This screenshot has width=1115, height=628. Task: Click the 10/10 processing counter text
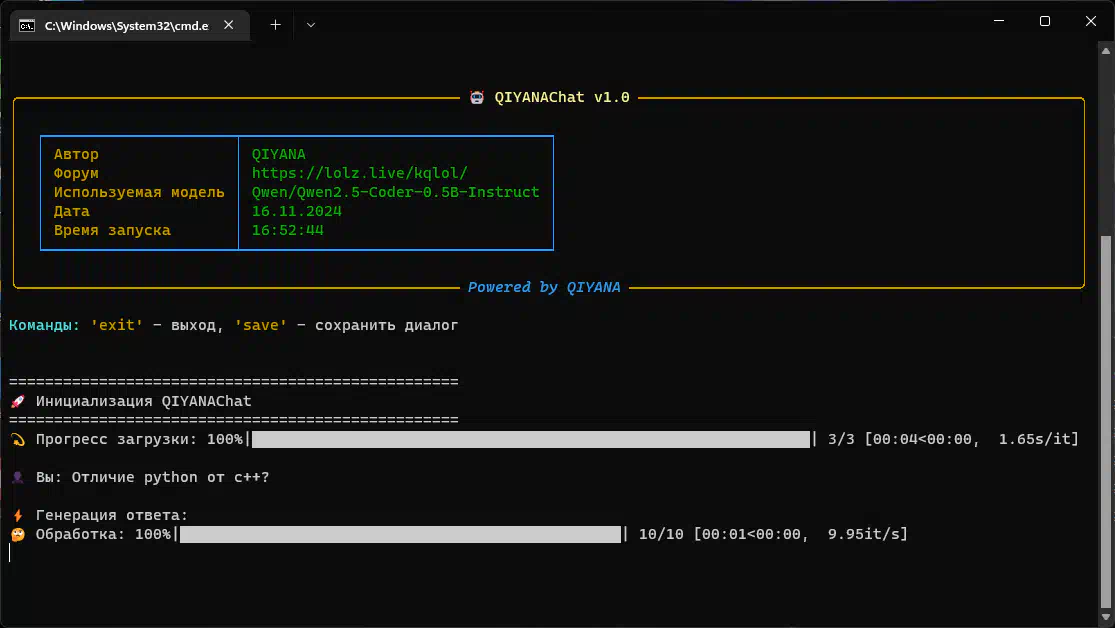[x=661, y=534]
